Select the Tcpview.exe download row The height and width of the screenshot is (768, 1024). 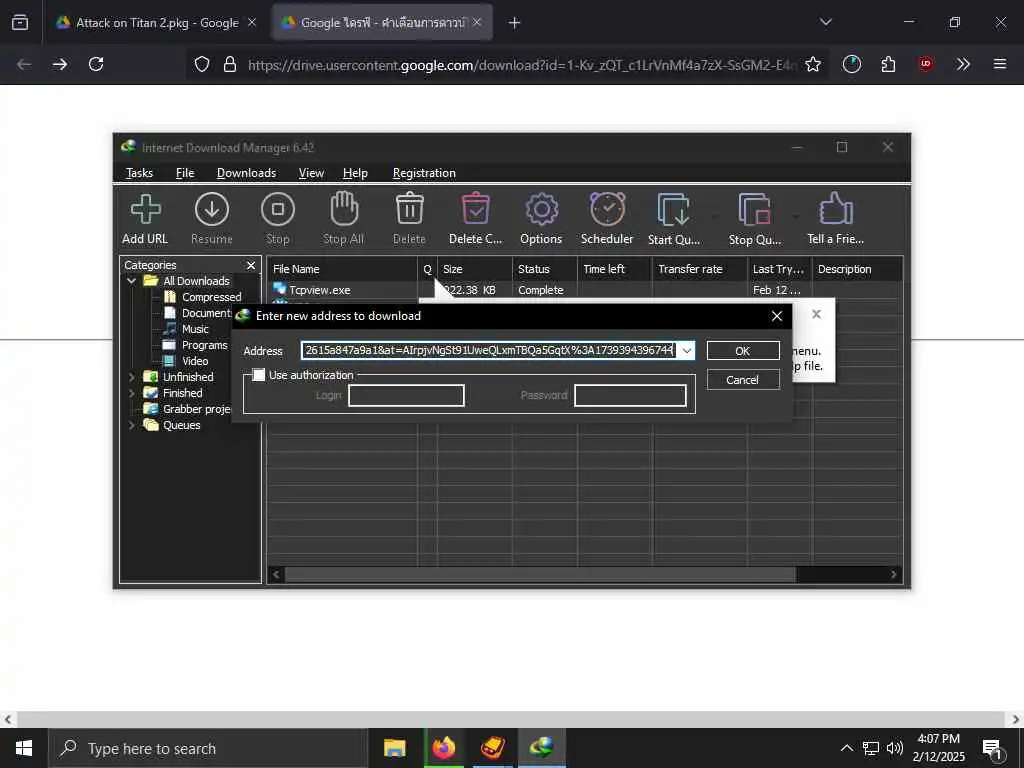point(584,290)
